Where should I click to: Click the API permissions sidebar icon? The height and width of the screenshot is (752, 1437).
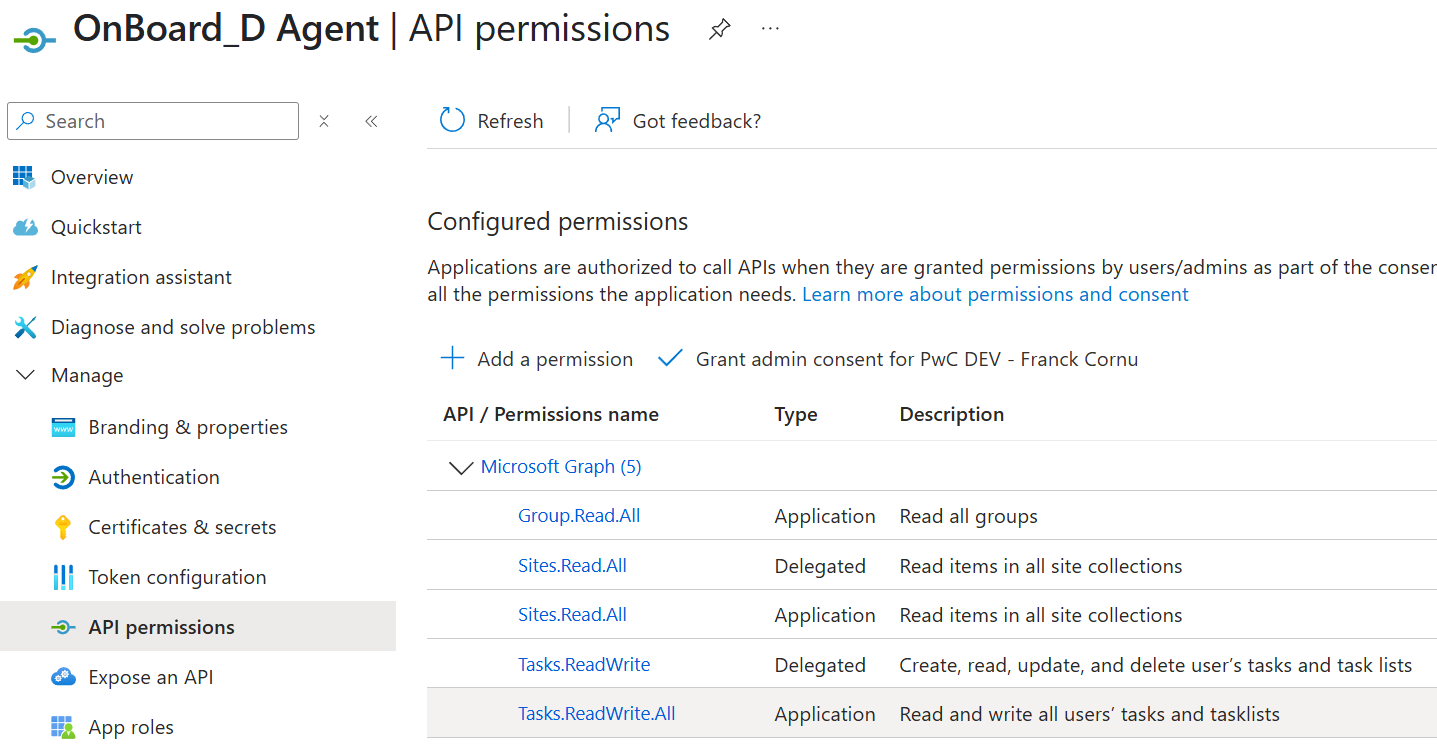[63, 627]
